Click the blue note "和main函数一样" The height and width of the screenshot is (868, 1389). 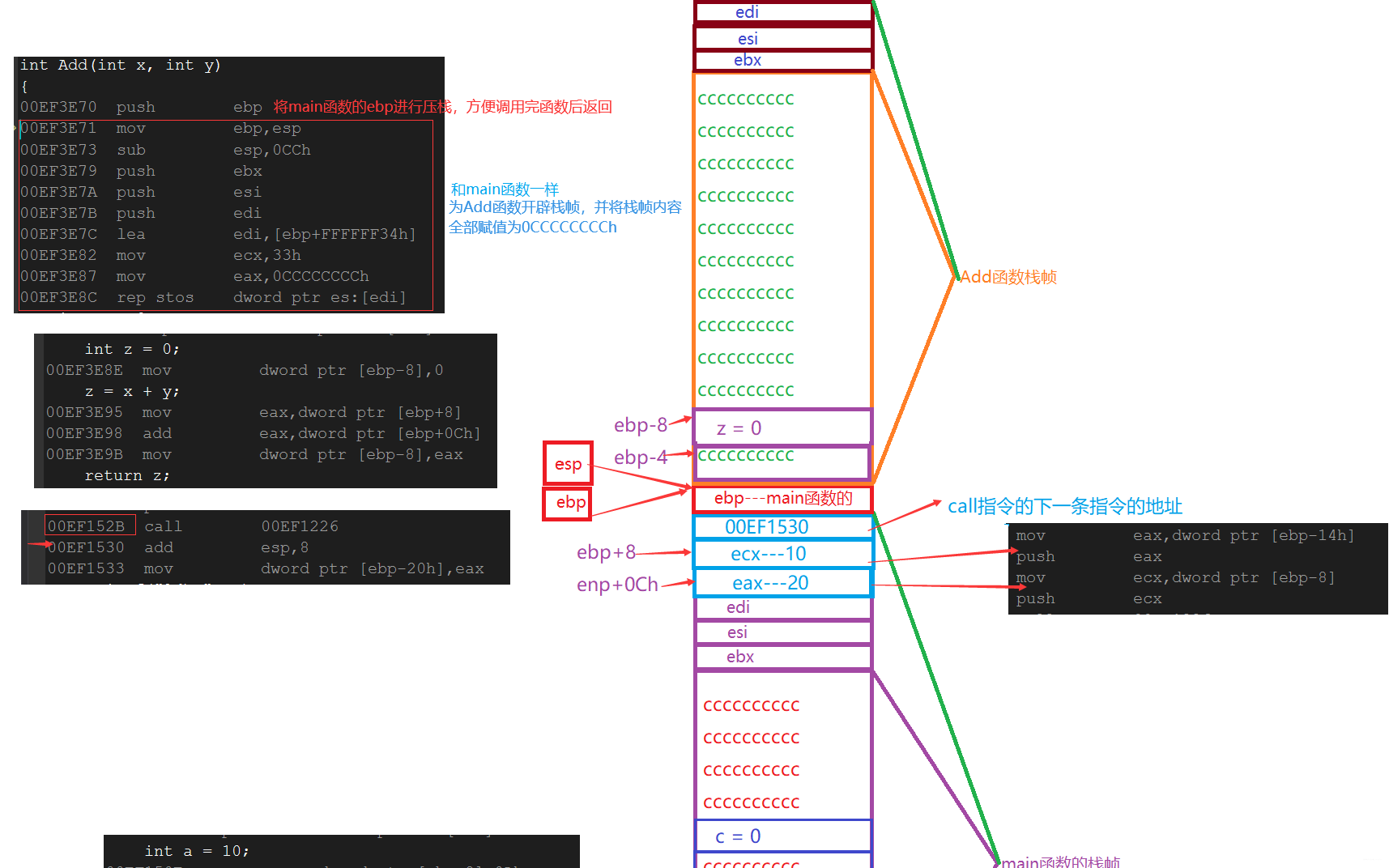[x=505, y=189]
